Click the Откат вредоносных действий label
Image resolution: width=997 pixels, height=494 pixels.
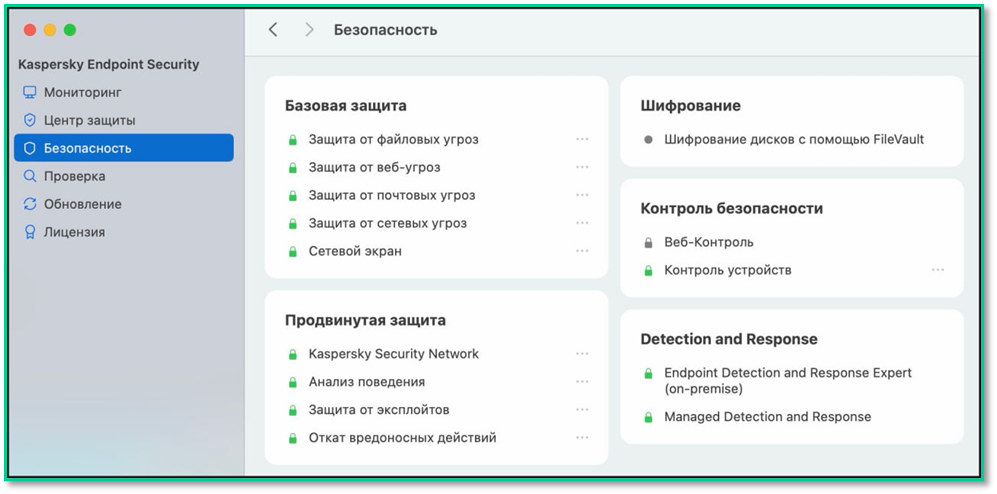(402, 437)
